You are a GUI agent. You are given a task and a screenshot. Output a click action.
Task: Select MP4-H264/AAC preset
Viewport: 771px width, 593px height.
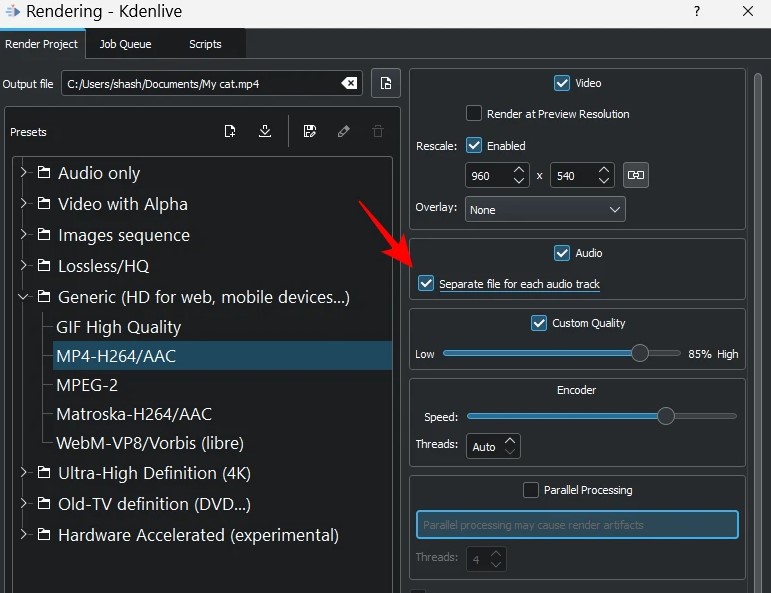(x=222, y=356)
